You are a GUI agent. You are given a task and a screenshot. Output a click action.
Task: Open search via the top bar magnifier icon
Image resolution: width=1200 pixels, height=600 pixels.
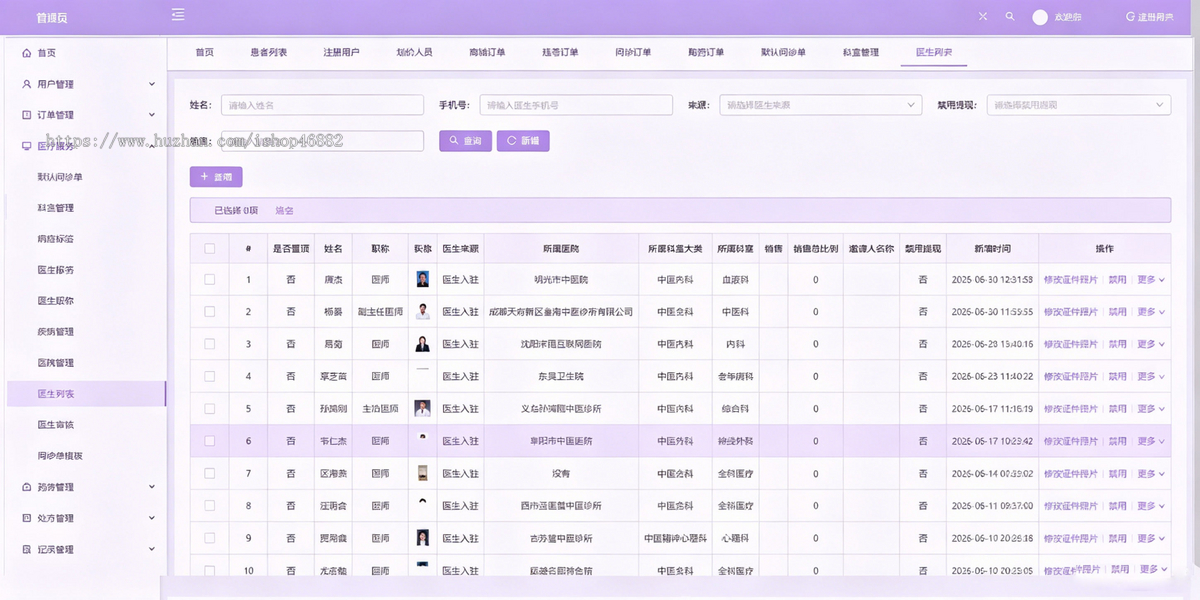[1010, 17]
